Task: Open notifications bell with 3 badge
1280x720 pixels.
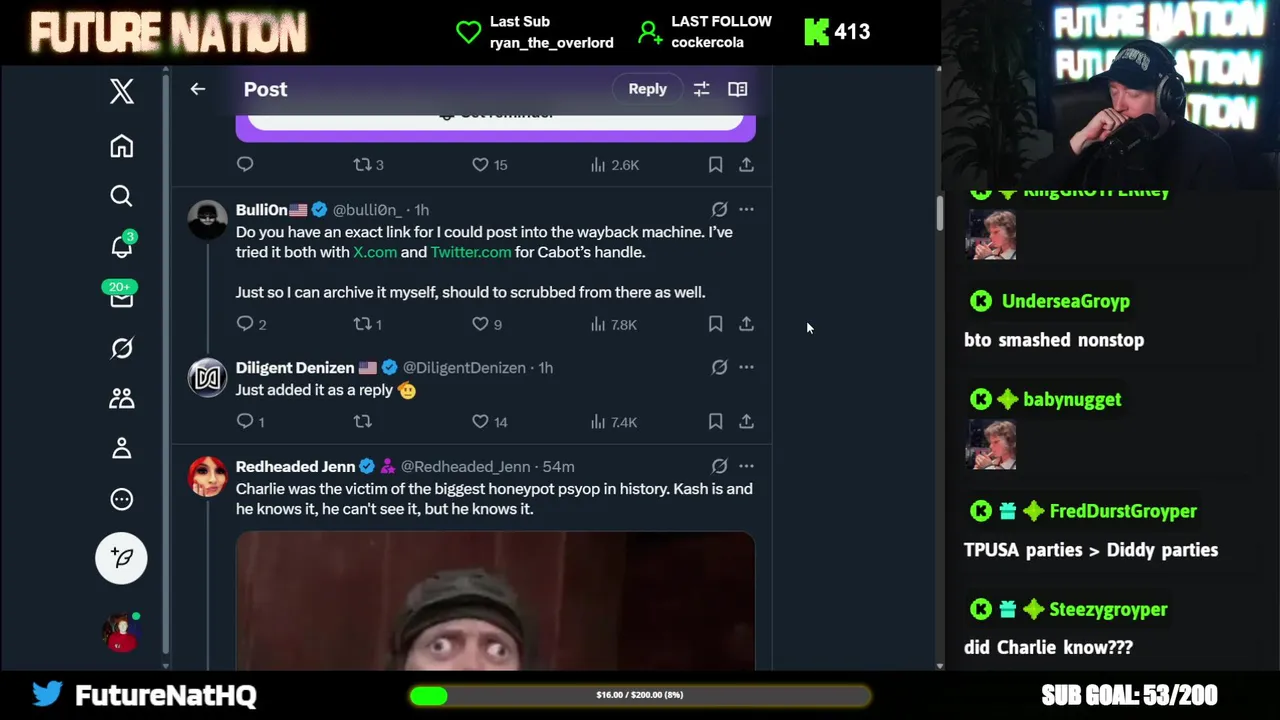Action: tap(122, 245)
